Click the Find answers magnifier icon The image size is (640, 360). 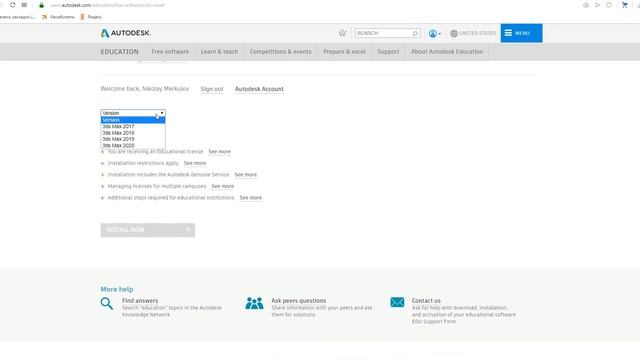[x=107, y=304]
